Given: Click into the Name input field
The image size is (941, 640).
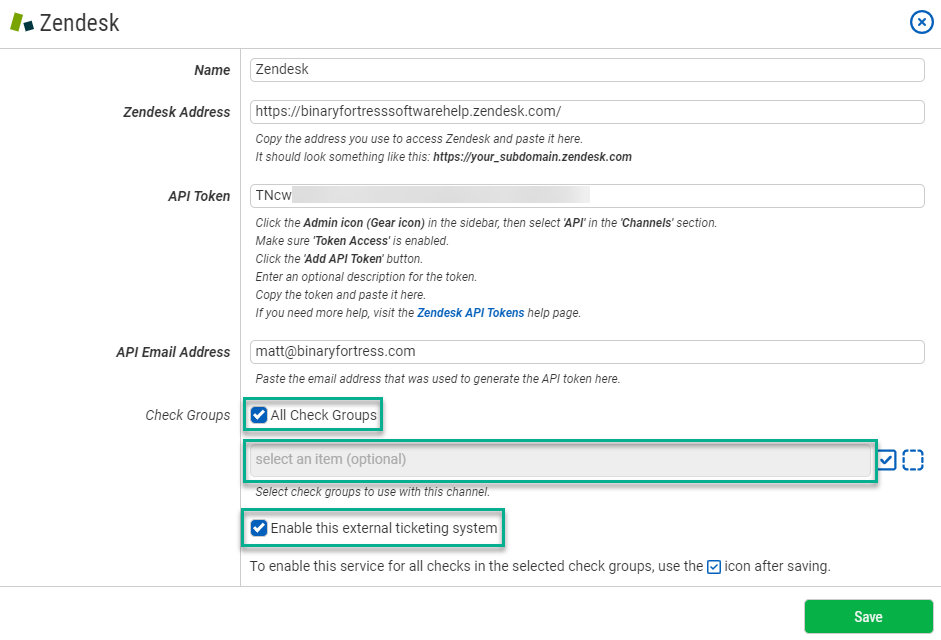Looking at the screenshot, I should click(x=587, y=70).
